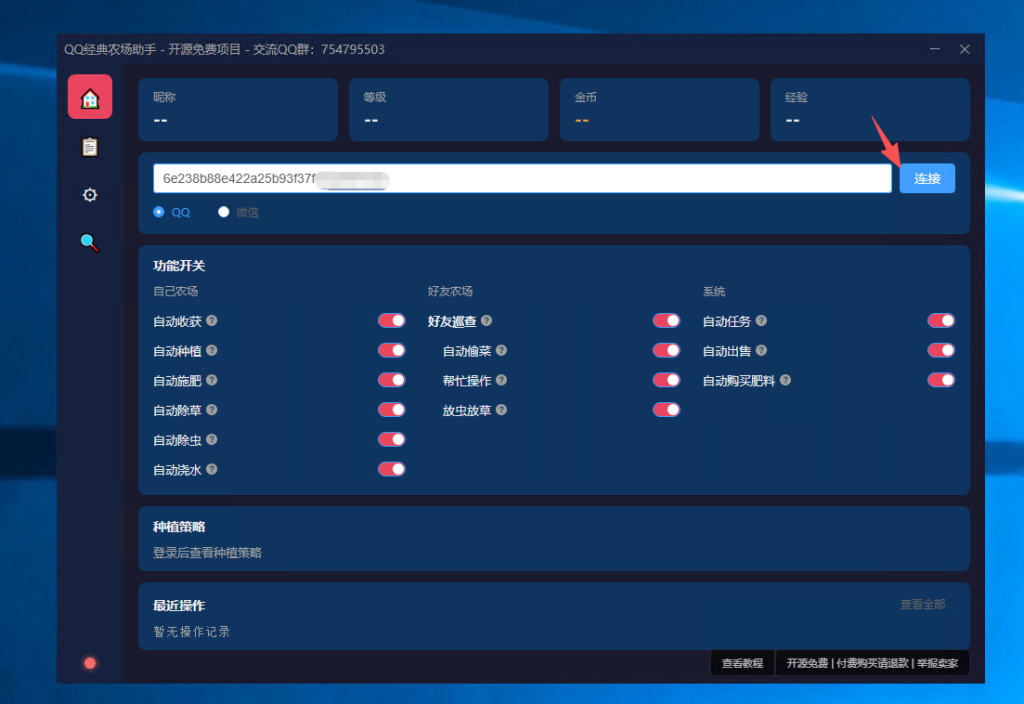This screenshot has height=704, width=1024.
Task: Open the clipboard log page from sidebar
Action: tap(90, 146)
